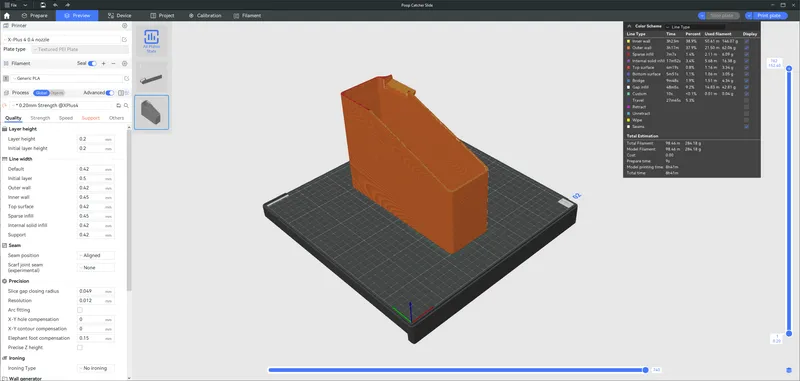The height and width of the screenshot is (381, 800).
Task: Show Retract points via Display checkbox
Action: pyautogui.click(x=746, y=107)
